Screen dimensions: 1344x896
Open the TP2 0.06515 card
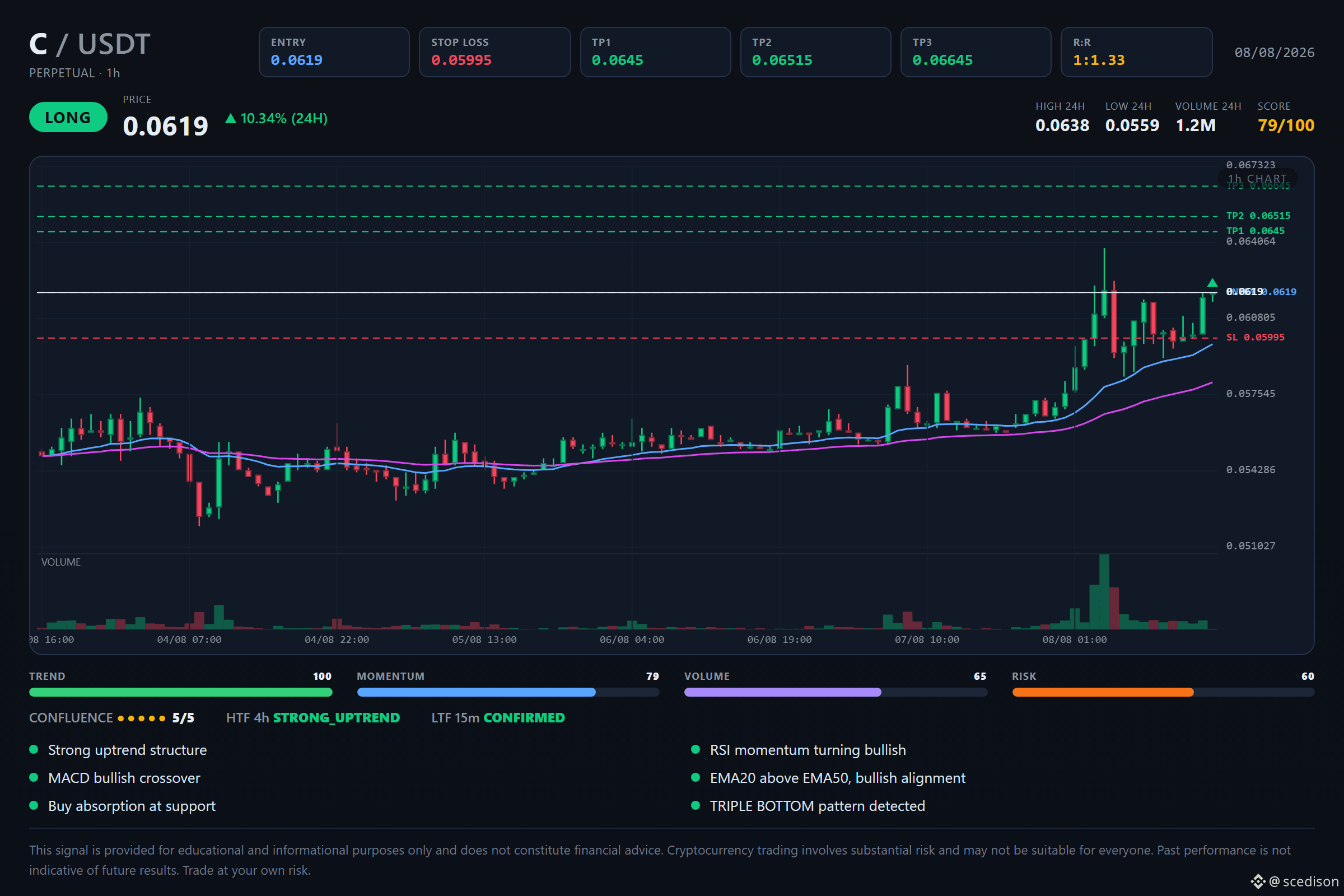pyautogui.click(x=815, y=52)
